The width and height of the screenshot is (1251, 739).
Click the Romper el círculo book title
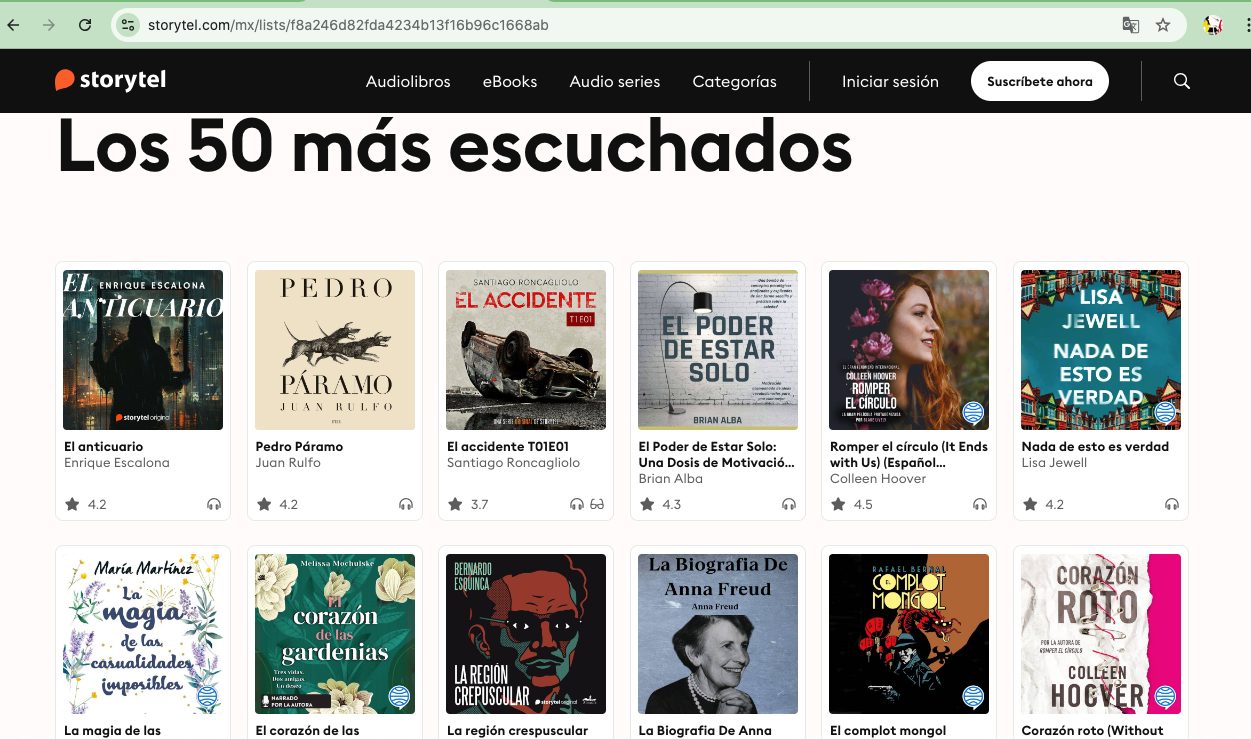click(909, 454)
